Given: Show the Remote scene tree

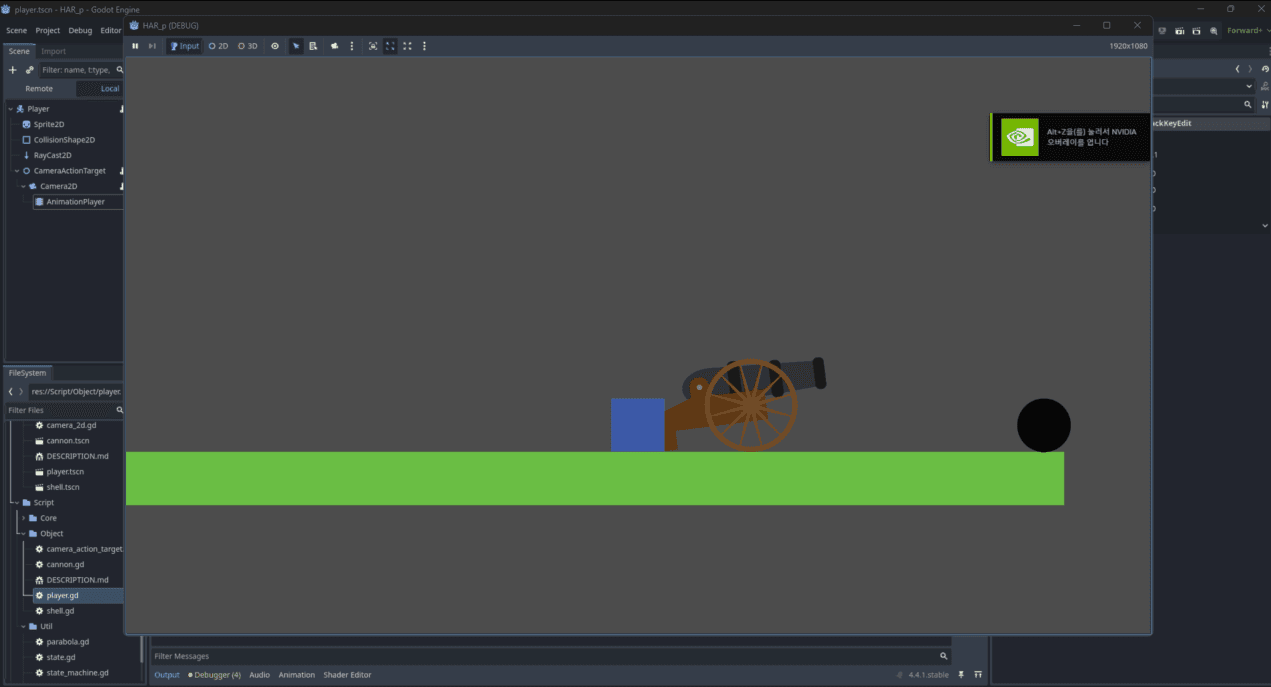Looking at the screenshot, I should click(39, 88).
